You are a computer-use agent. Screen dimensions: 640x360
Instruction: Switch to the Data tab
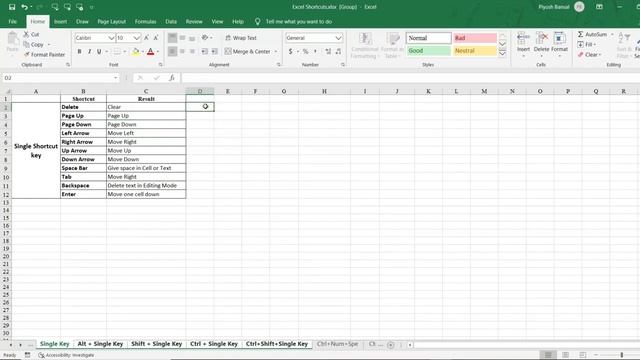click(171, 22)
